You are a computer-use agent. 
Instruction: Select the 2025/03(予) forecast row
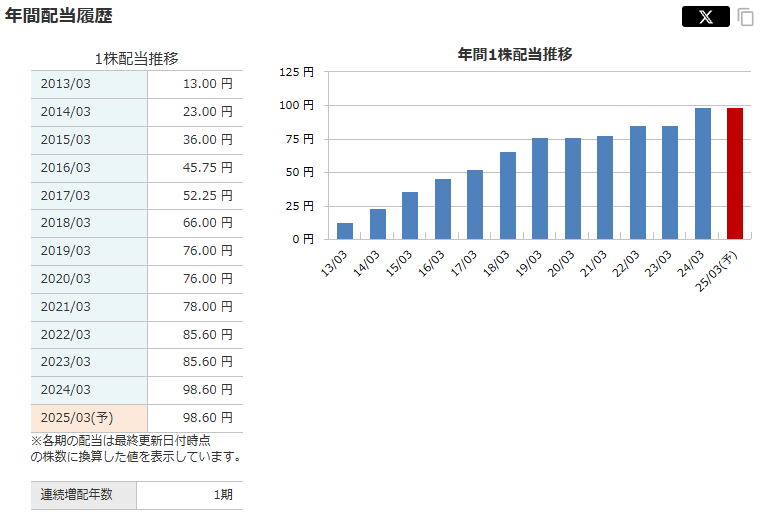coord(136,418)
